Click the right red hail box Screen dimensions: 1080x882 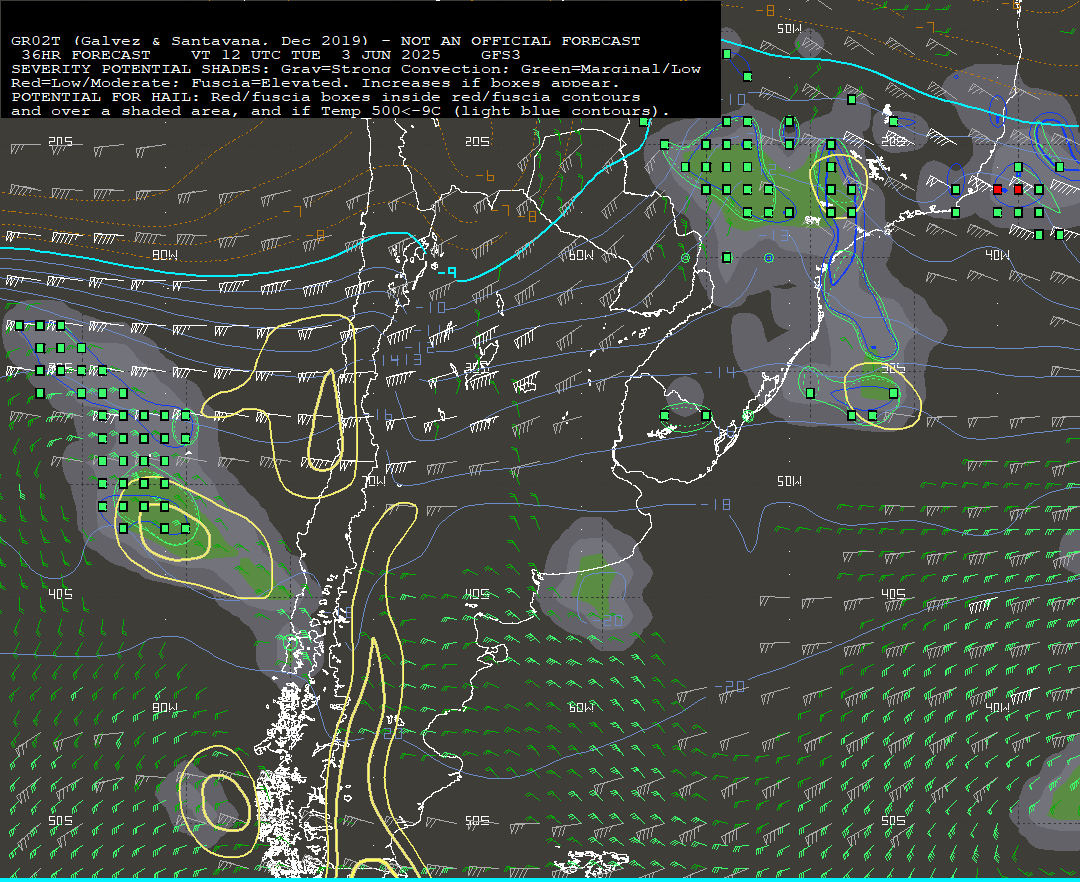[1018, 189]
